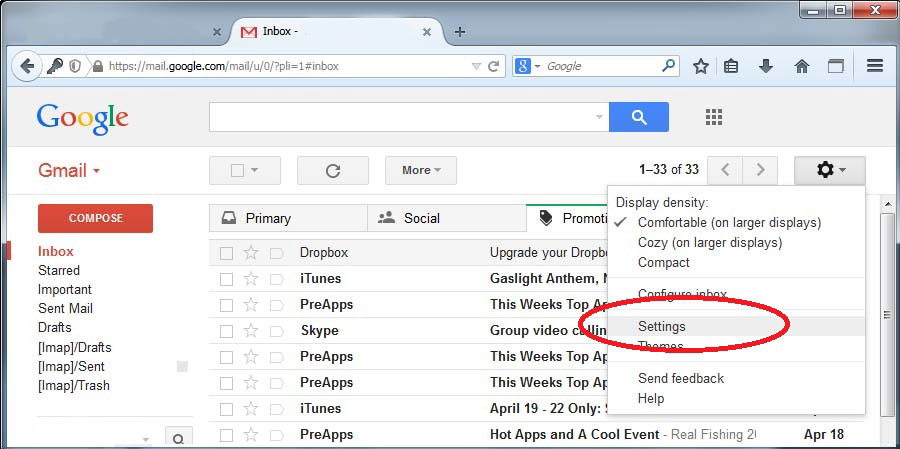The height and width of the screenshot is (449, 900).
Task: Click the 1–33 of 33 message count
Action: point(669,170)
